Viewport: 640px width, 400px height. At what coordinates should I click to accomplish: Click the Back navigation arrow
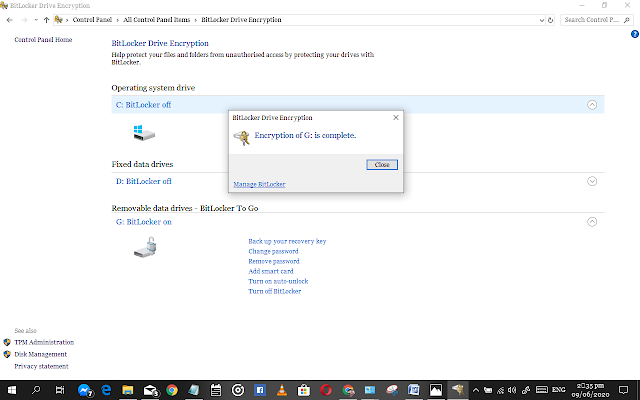10,20
